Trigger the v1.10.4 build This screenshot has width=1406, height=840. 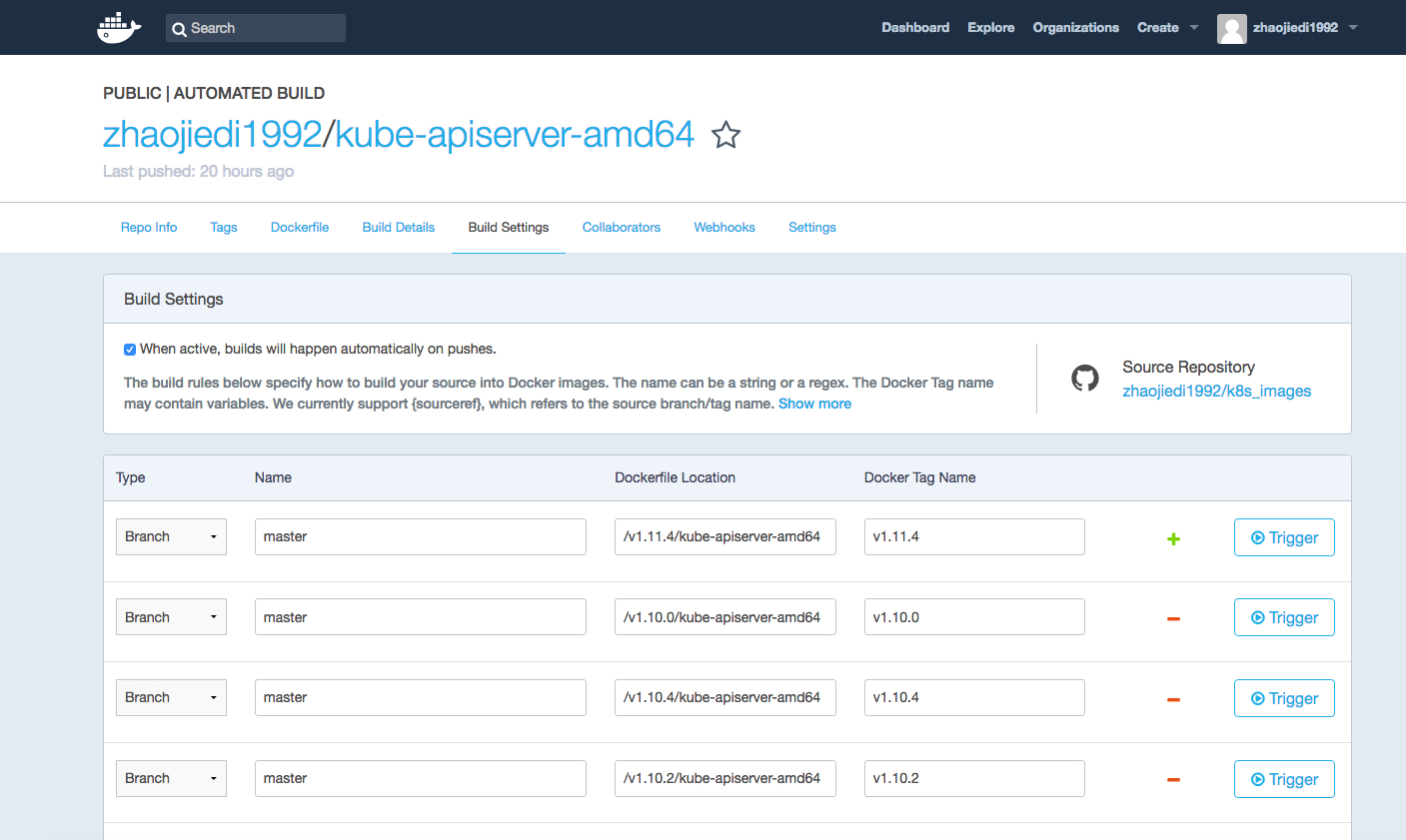[x=1284, y=698]
